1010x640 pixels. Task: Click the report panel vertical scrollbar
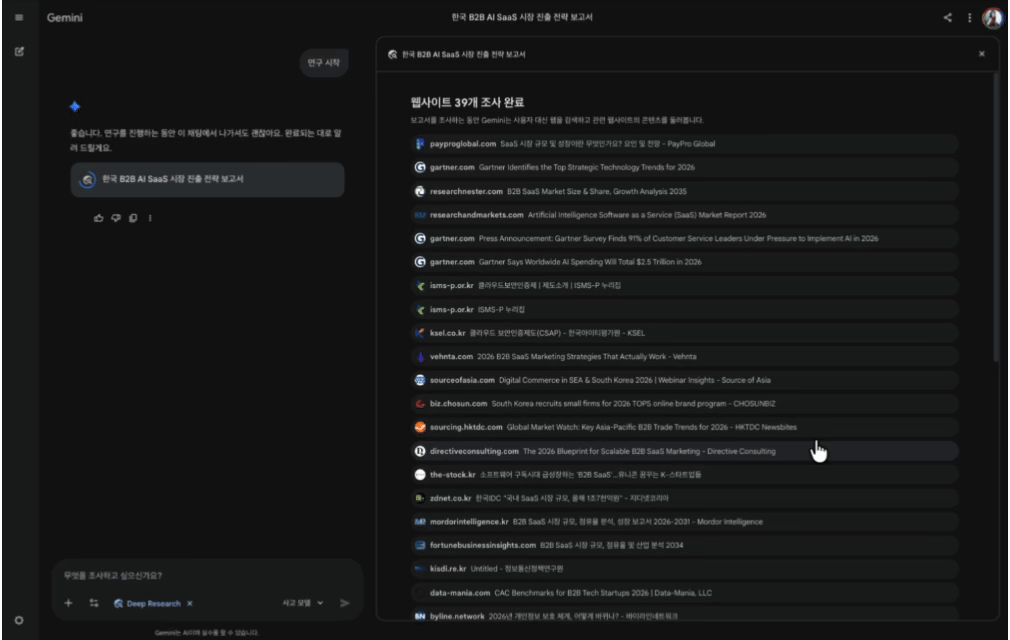click(996, 219)
